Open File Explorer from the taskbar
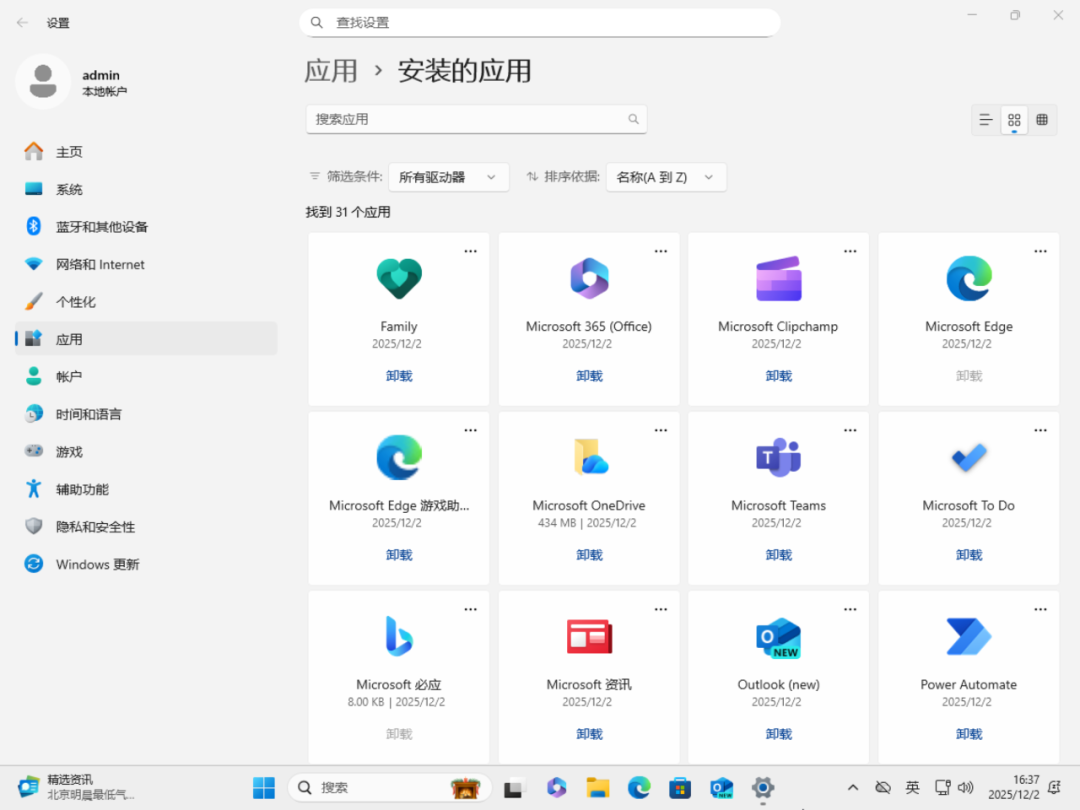 pos(598,787)
